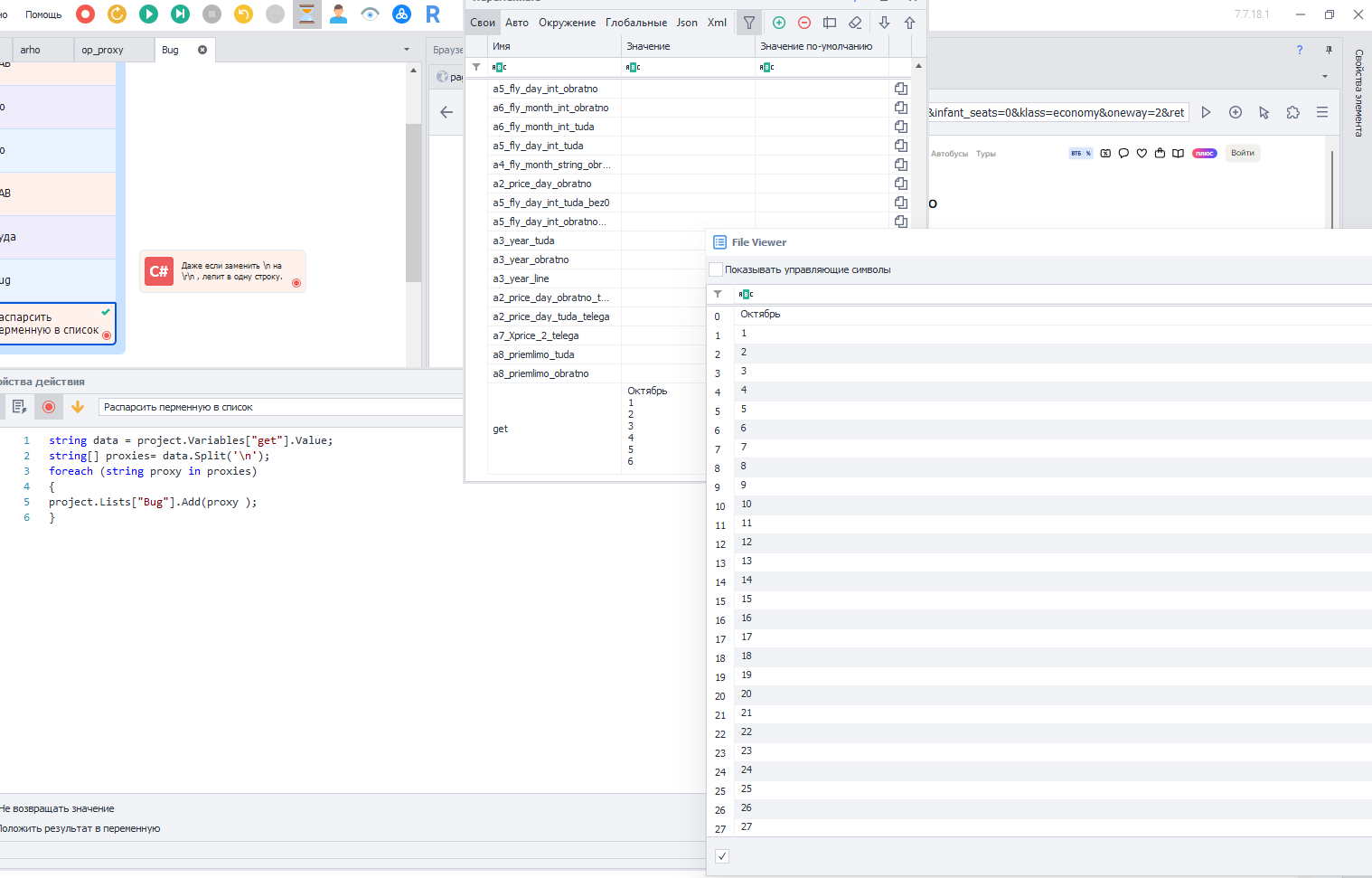Open browser extensions puzzle icon
Viewport: 1372px width, 878px height.
coord(1293,112)
